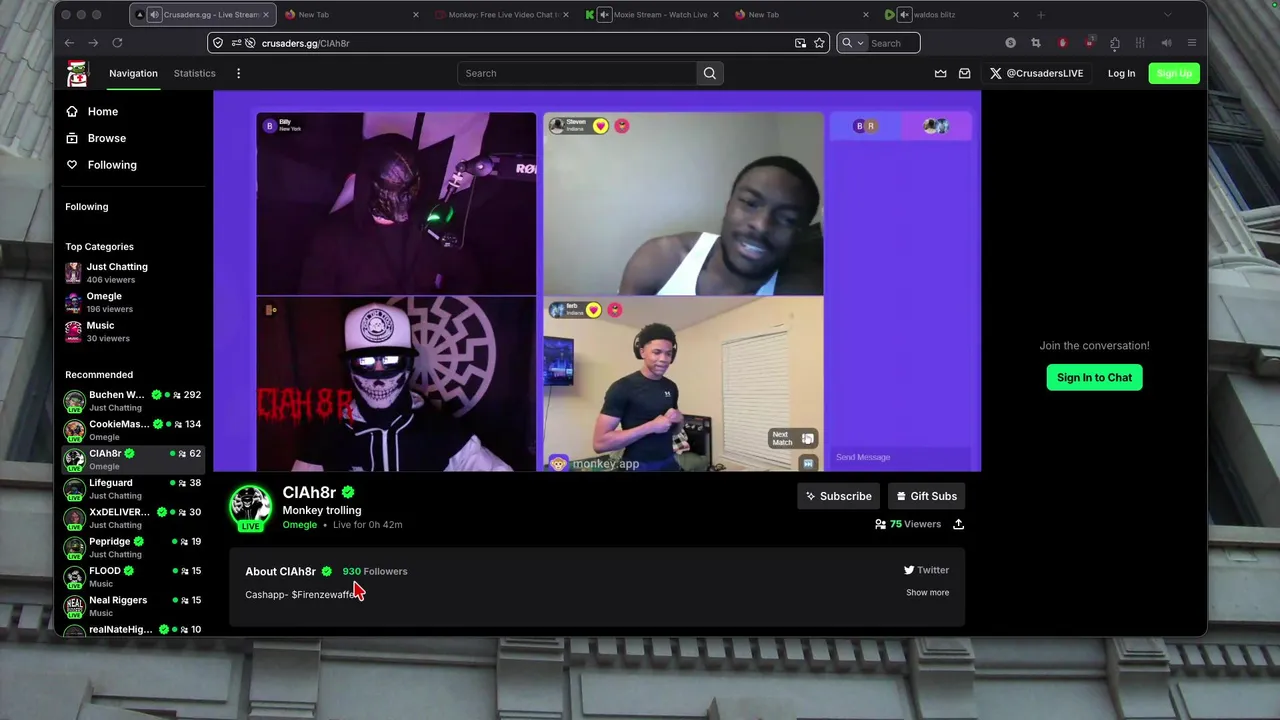The width and height of the screenshot is (1280, 720).
Task: Click Send Message field in video
Action: pos(900,457)
